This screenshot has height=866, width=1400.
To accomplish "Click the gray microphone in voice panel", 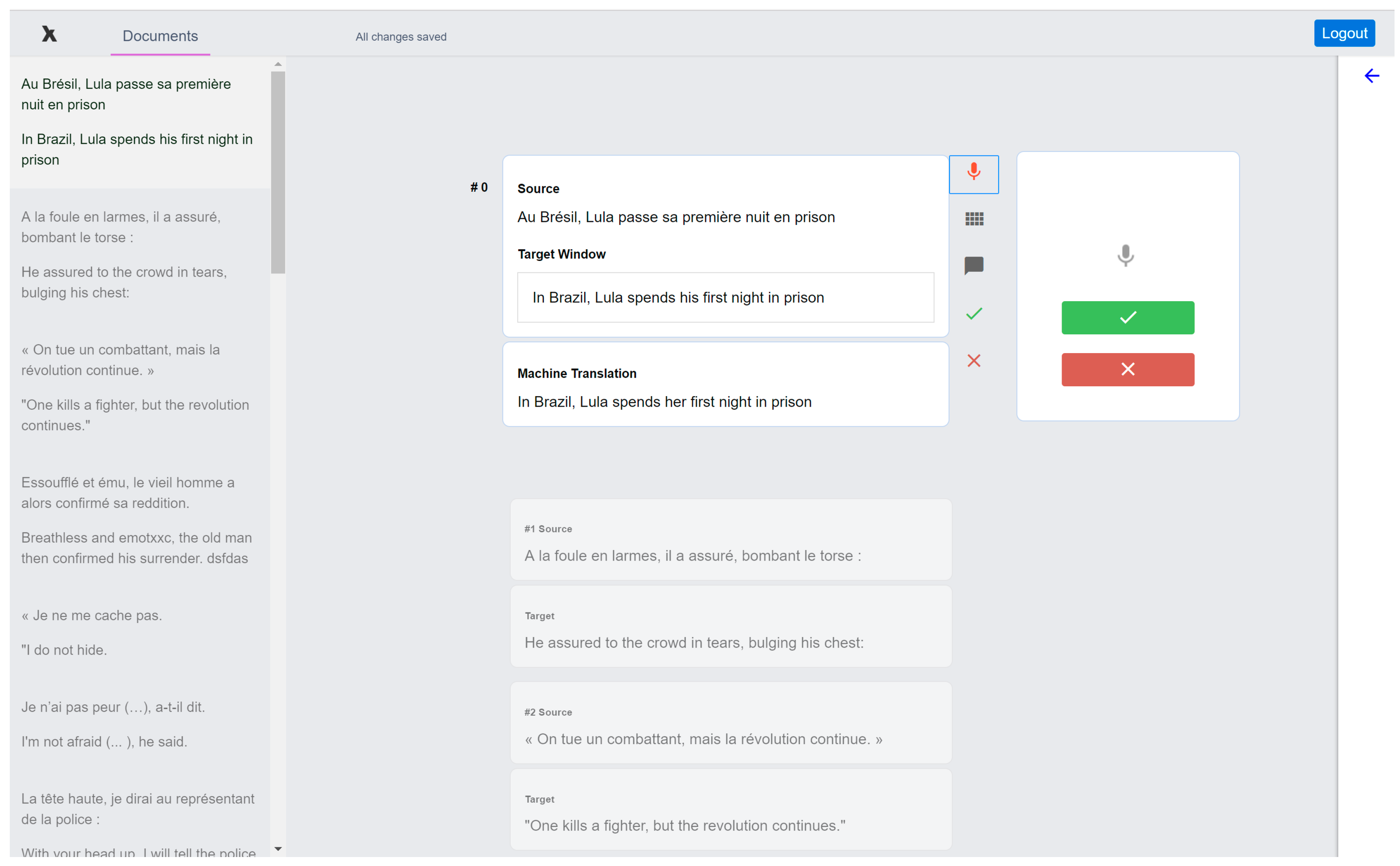I will pyautogui.click(x=1125, y=255).
